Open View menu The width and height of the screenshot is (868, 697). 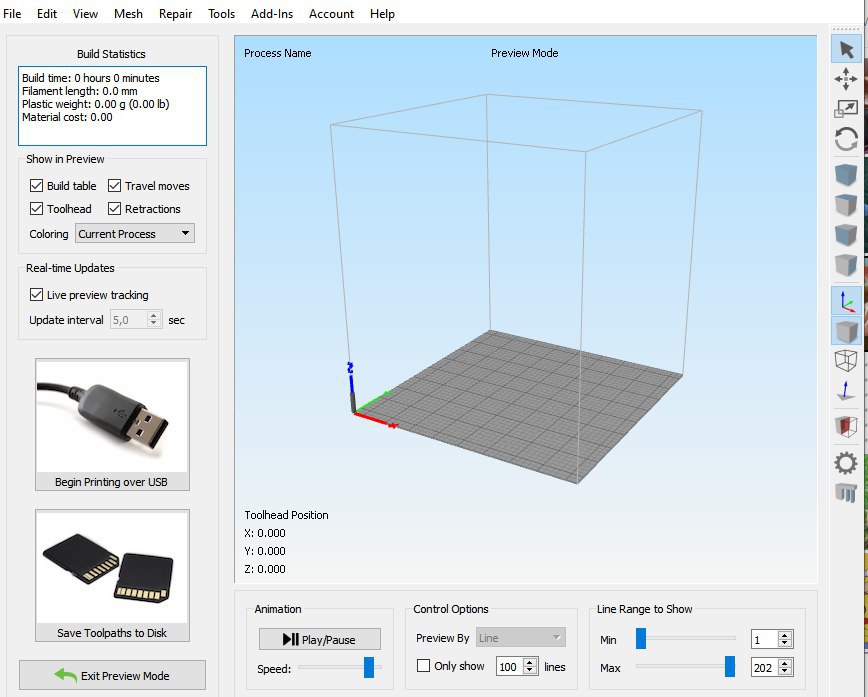click(85, 14)
